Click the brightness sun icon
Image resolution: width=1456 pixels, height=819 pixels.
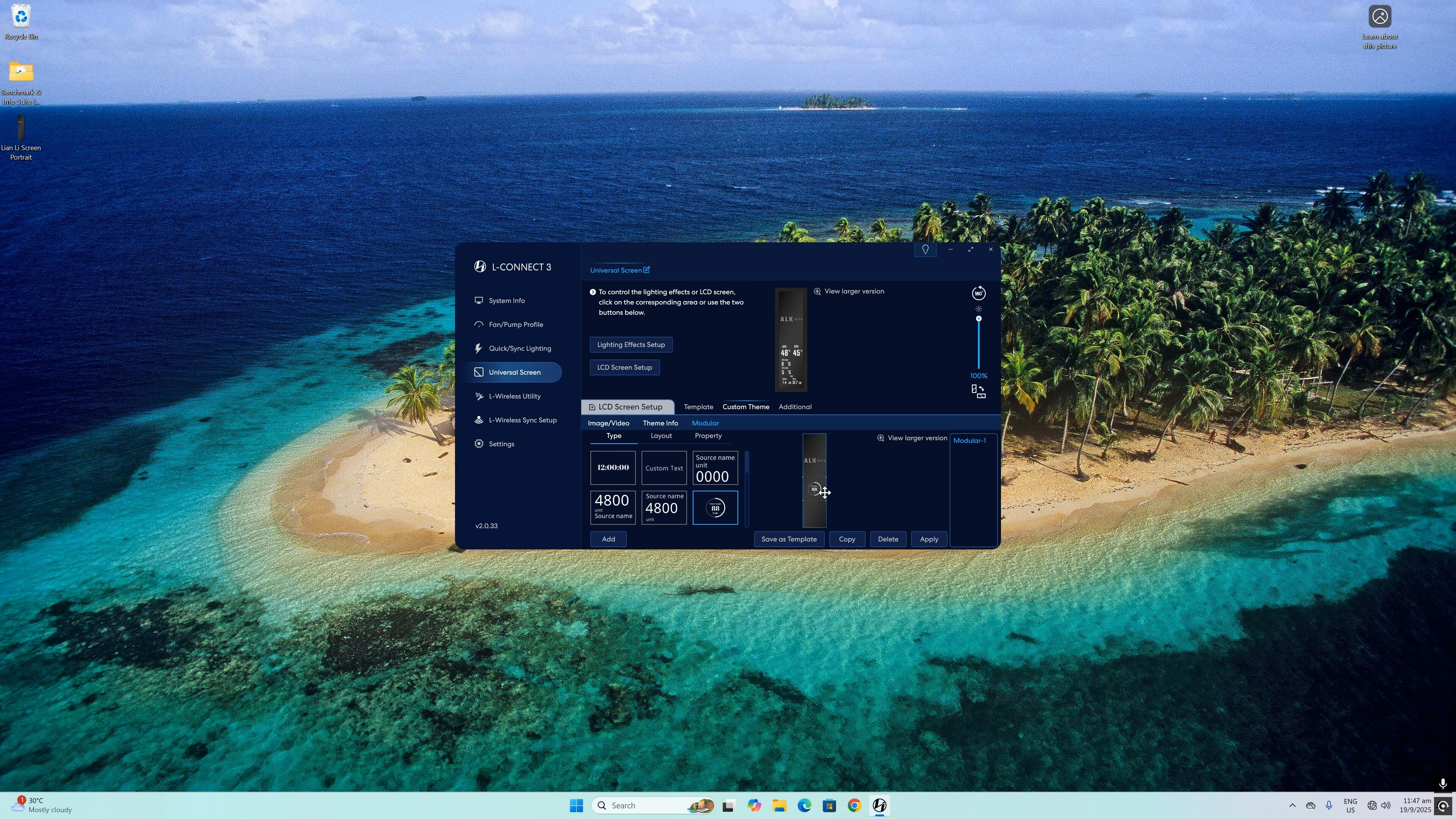click(978, 309)
